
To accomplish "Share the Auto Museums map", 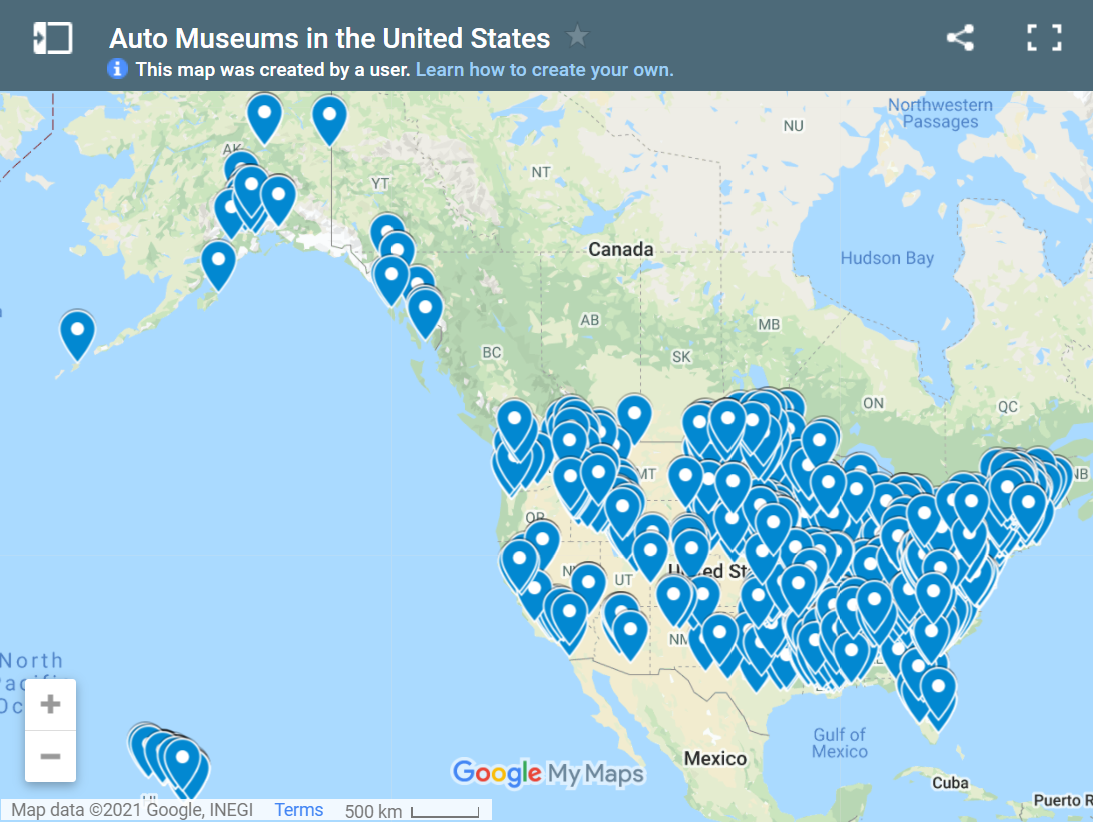I will click(x=960, y=37).
